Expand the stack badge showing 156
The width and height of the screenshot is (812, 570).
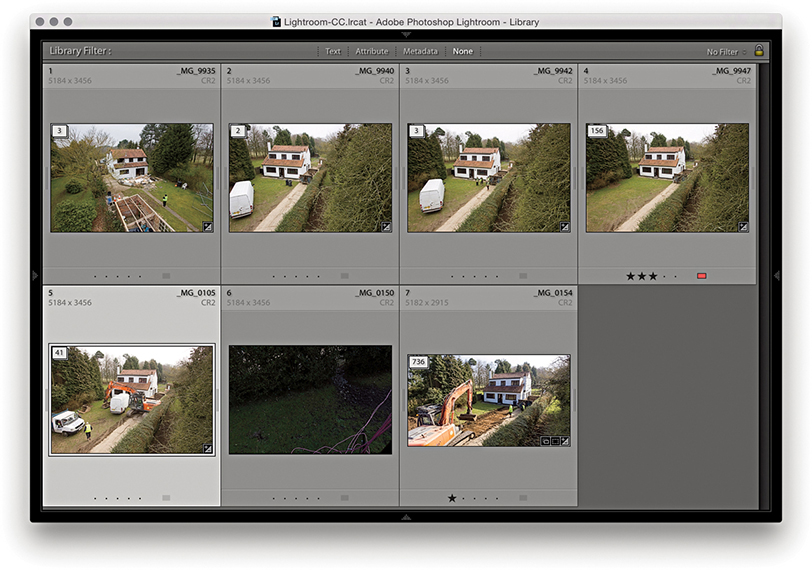point(597,130)
